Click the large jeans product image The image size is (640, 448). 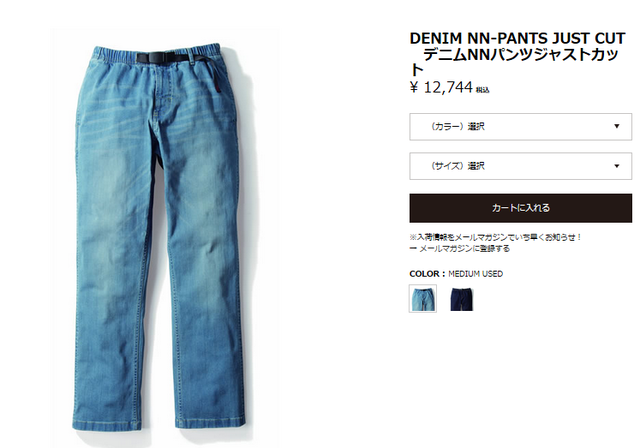(160, 237)
